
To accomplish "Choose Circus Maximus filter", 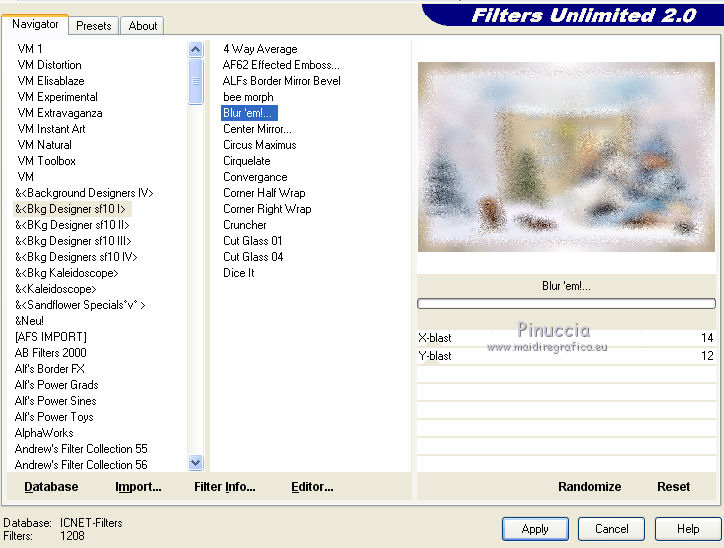I will tap(260, 145).
